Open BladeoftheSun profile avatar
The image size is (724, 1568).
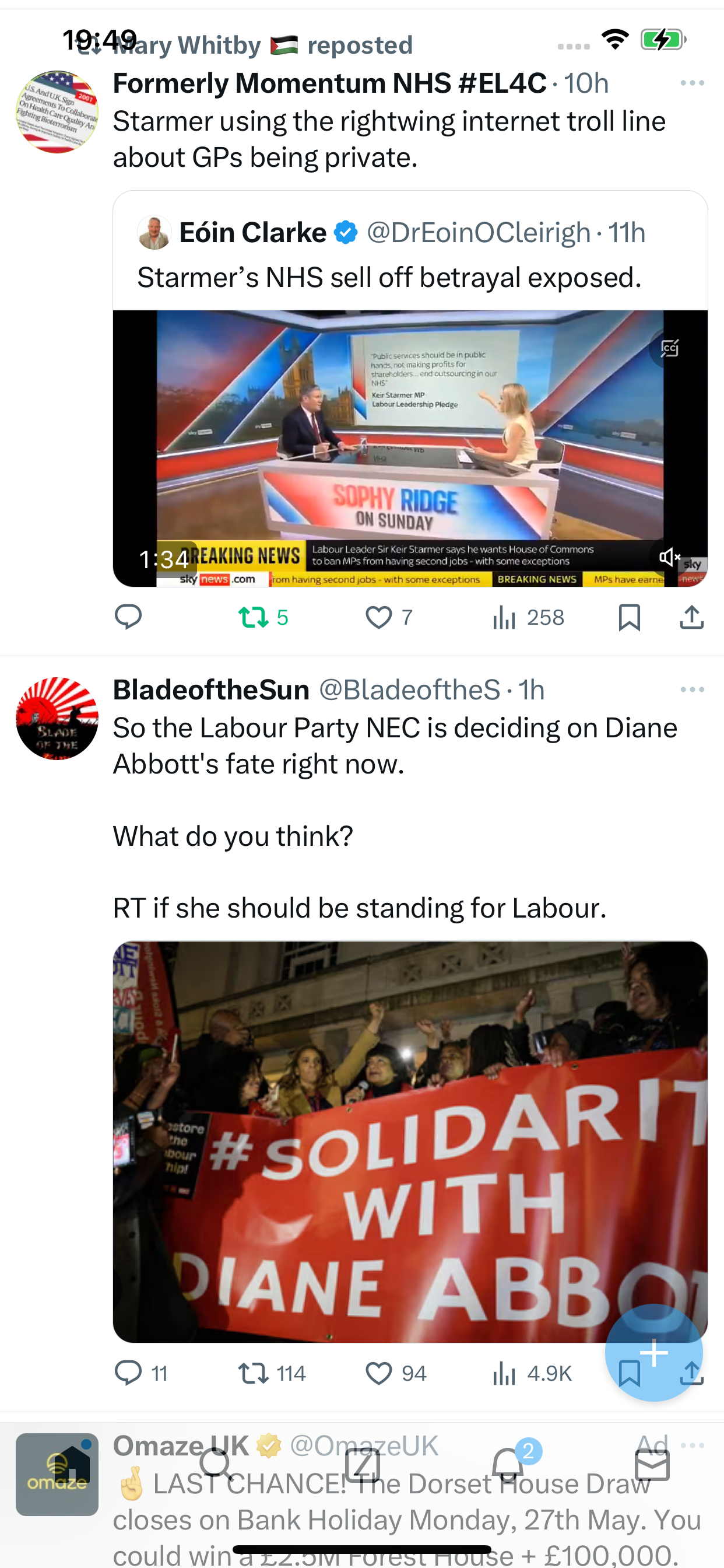[x=57, y=718]
